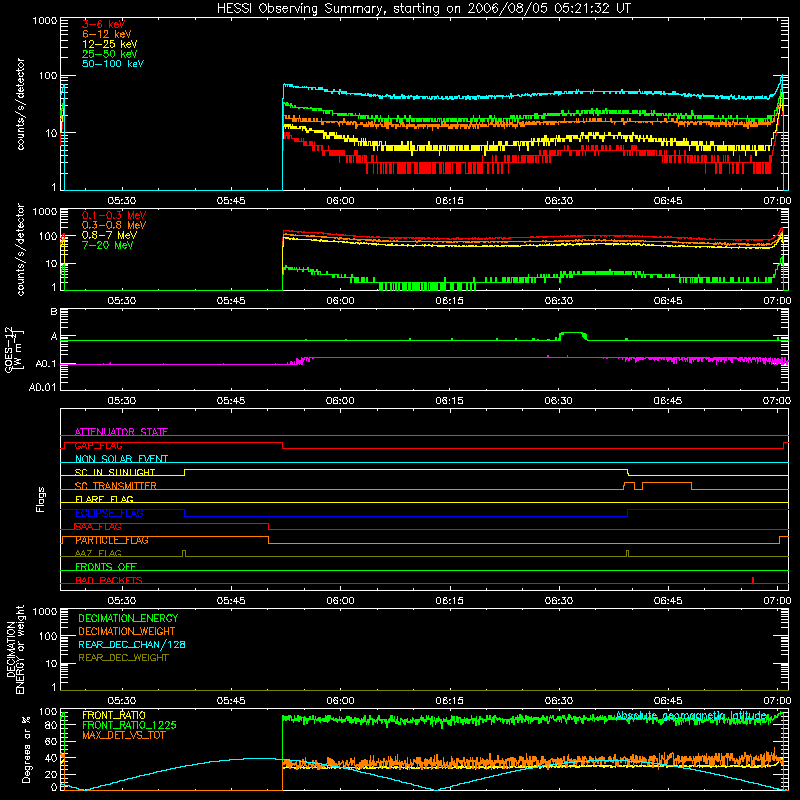800x800 pixels.
Task: Click the REAR_DEC_WEIGHT legend label
Action: tap(123, 658)
